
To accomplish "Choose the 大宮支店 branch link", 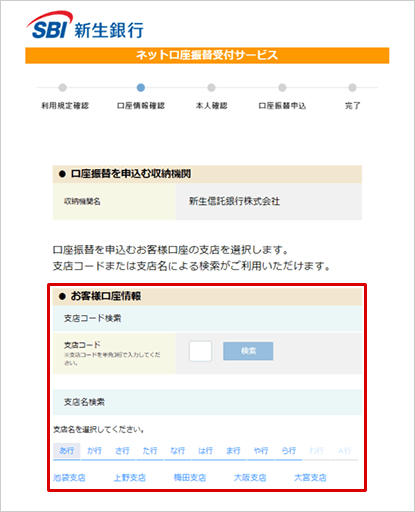I will (310, 478).
